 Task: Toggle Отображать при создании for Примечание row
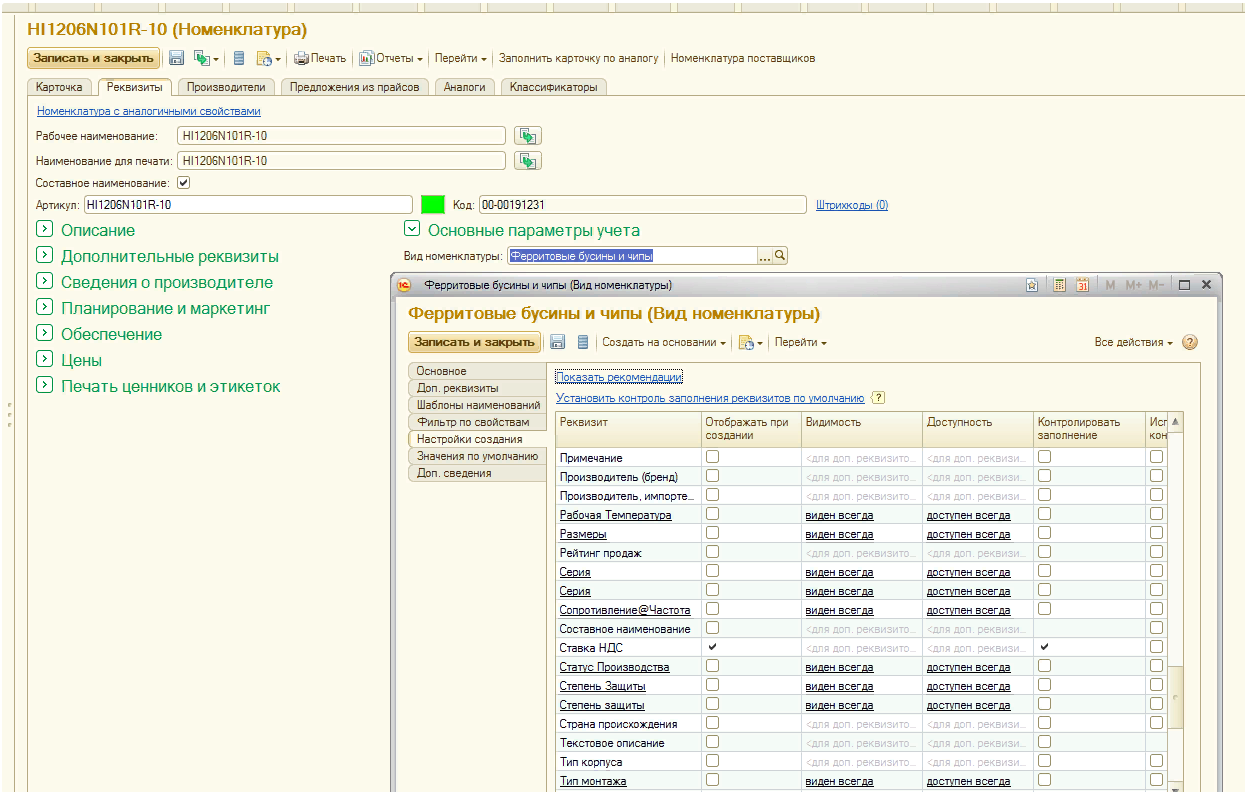click(x=712, y=457)
